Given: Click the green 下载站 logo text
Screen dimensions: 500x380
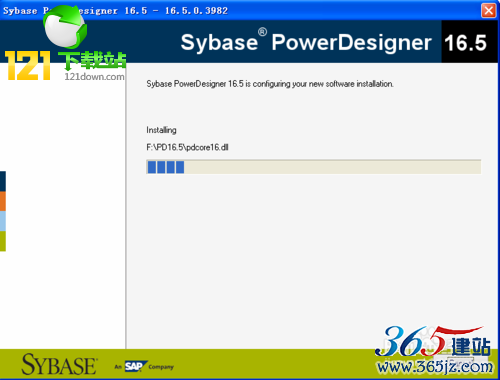Looking at the screenshot, I should click(93, 61).
